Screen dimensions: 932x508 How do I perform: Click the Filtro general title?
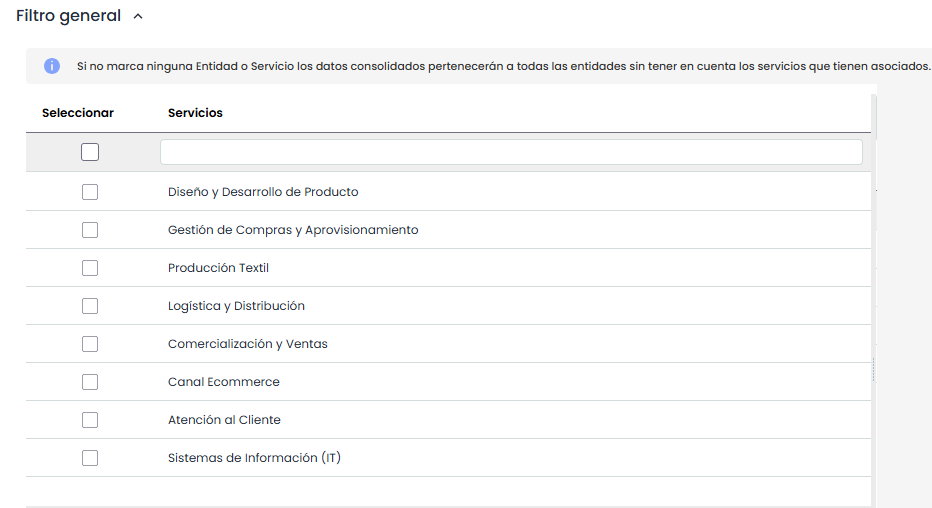click(68, 16)
